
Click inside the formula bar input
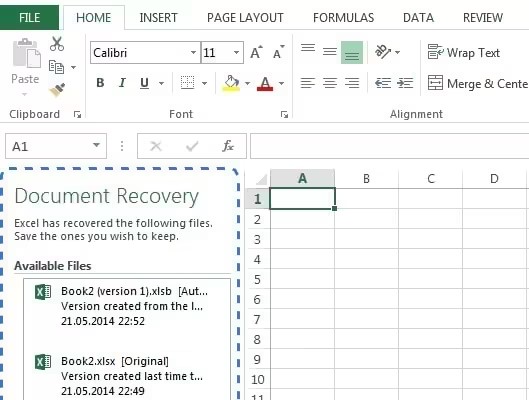(389, 146)
